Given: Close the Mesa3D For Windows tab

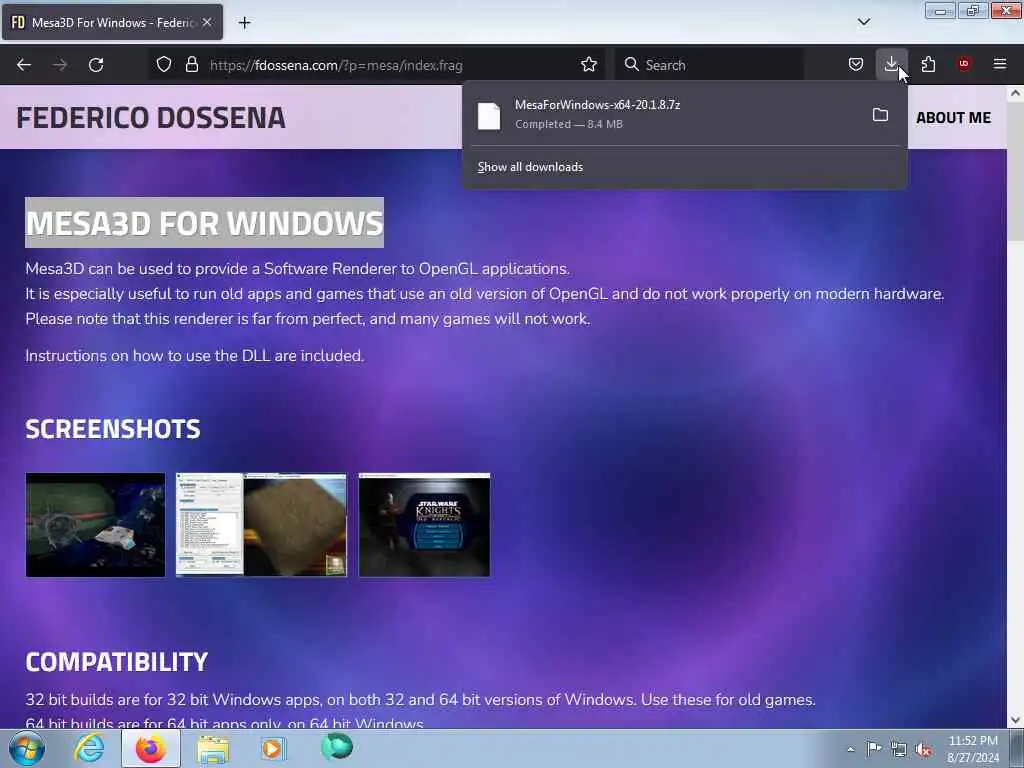Looking at the screenshot, I should [207, 22].
